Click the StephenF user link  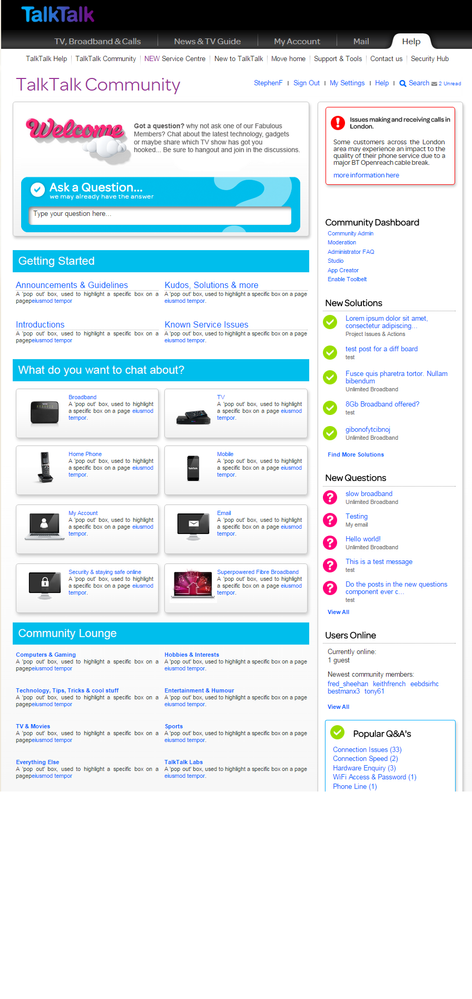click(x=268, y=83)
